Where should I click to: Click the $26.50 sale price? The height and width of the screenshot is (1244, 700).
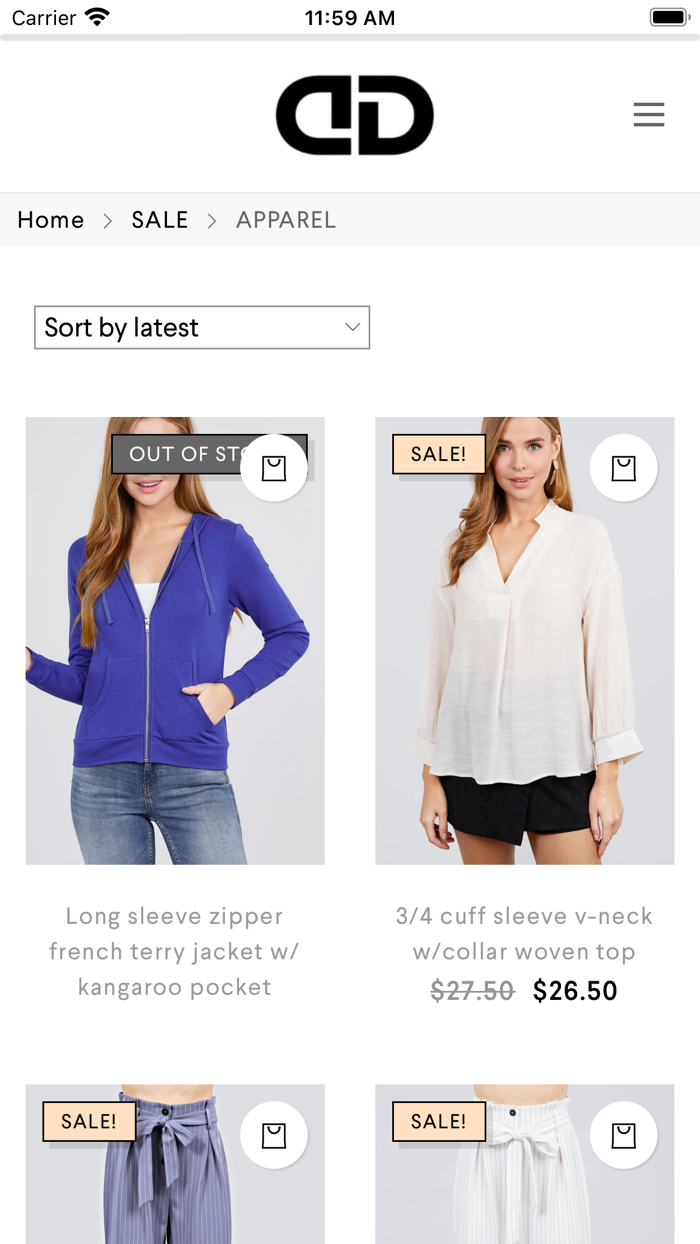[x=575, y=991]
